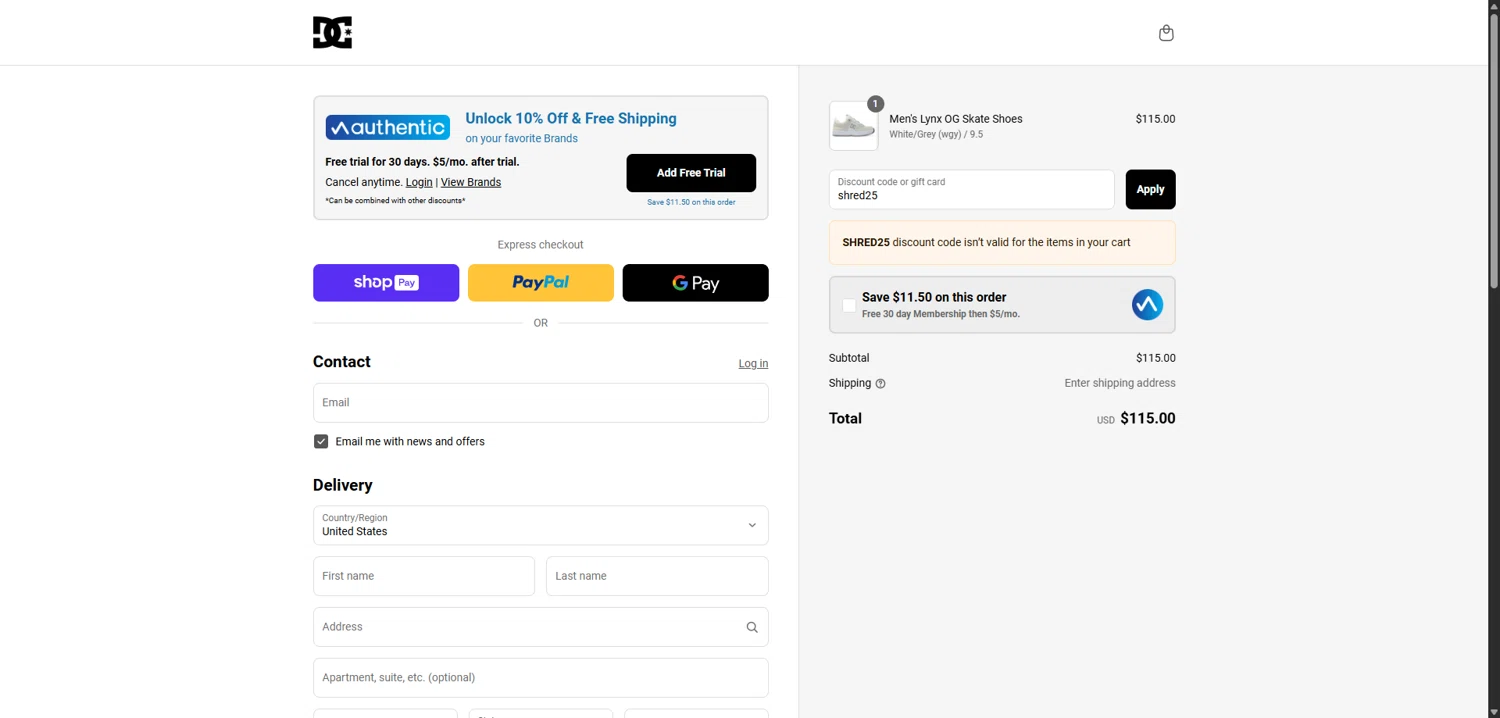
Task: Focus the Email input field
Action: click(x=540, y=403)
